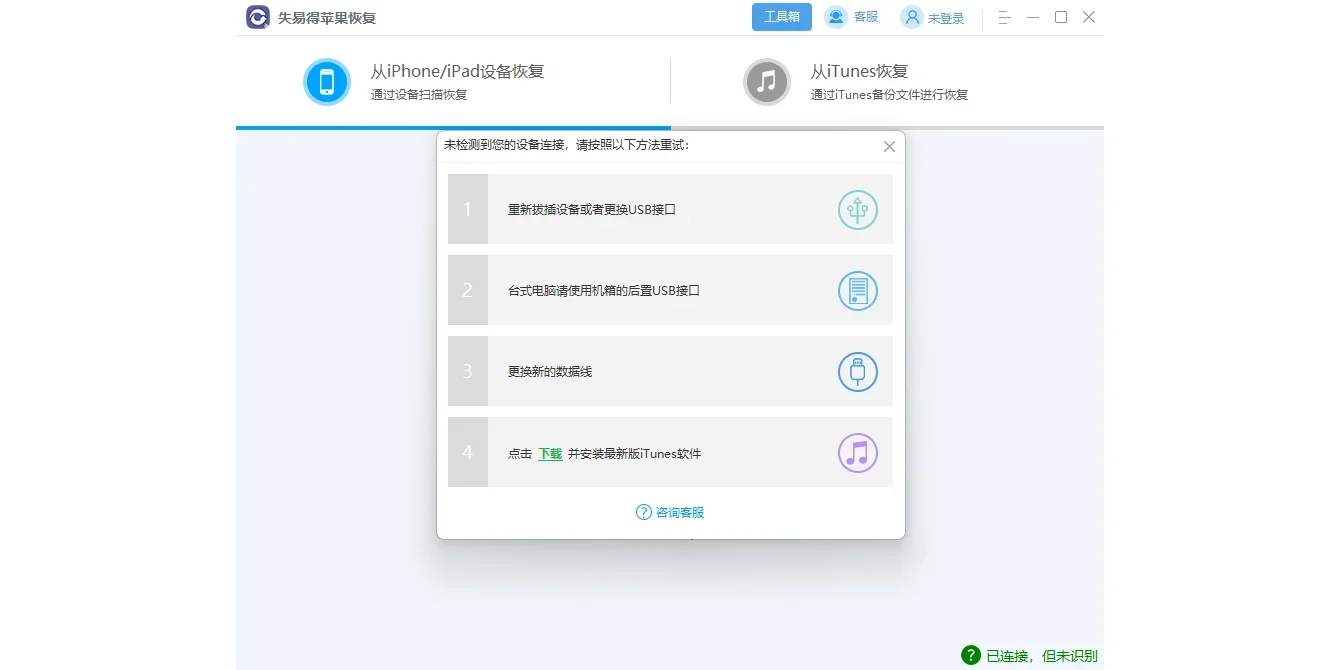
Task: Switch to 从iTunes恢复 tab
Action: point(887,82)
